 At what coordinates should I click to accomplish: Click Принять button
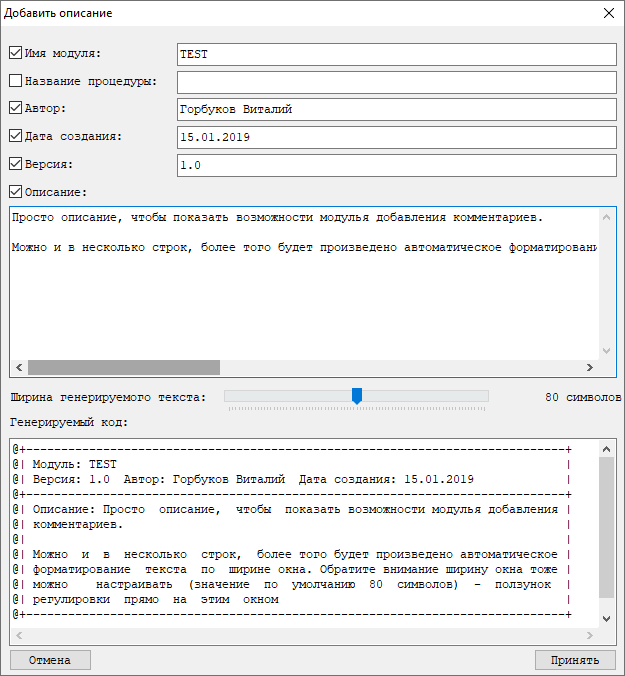[x=575, y=660]
